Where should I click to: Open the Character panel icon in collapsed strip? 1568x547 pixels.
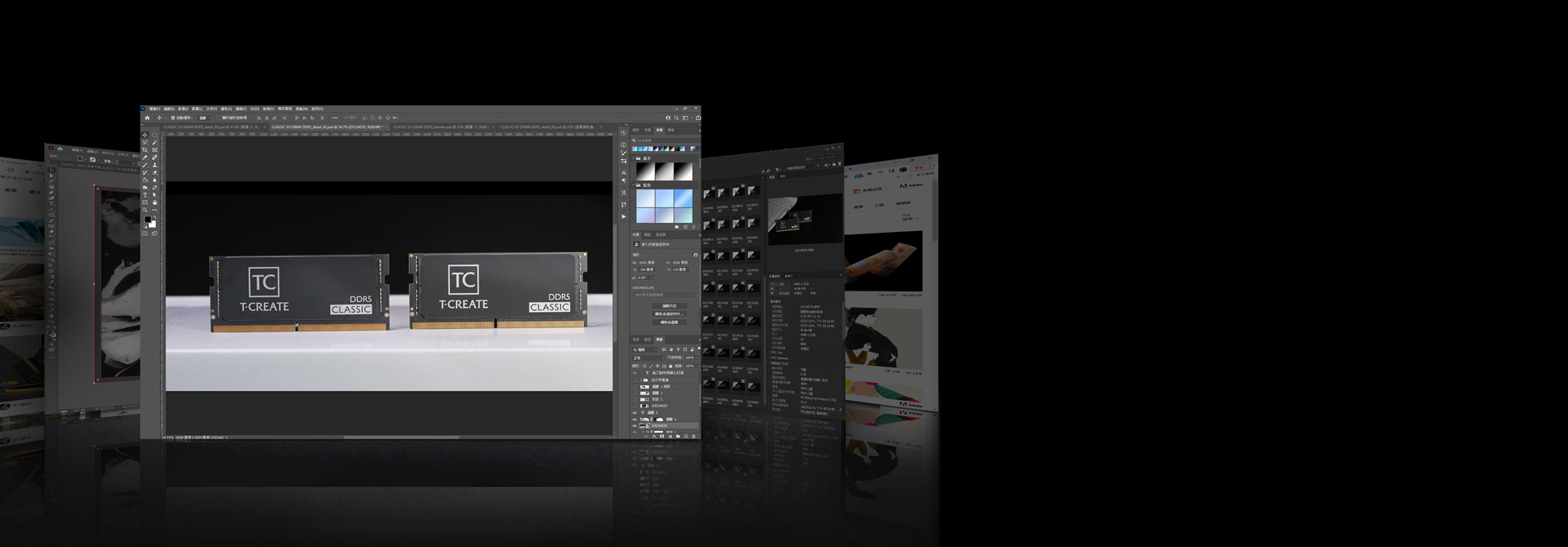tap(624, 173)
